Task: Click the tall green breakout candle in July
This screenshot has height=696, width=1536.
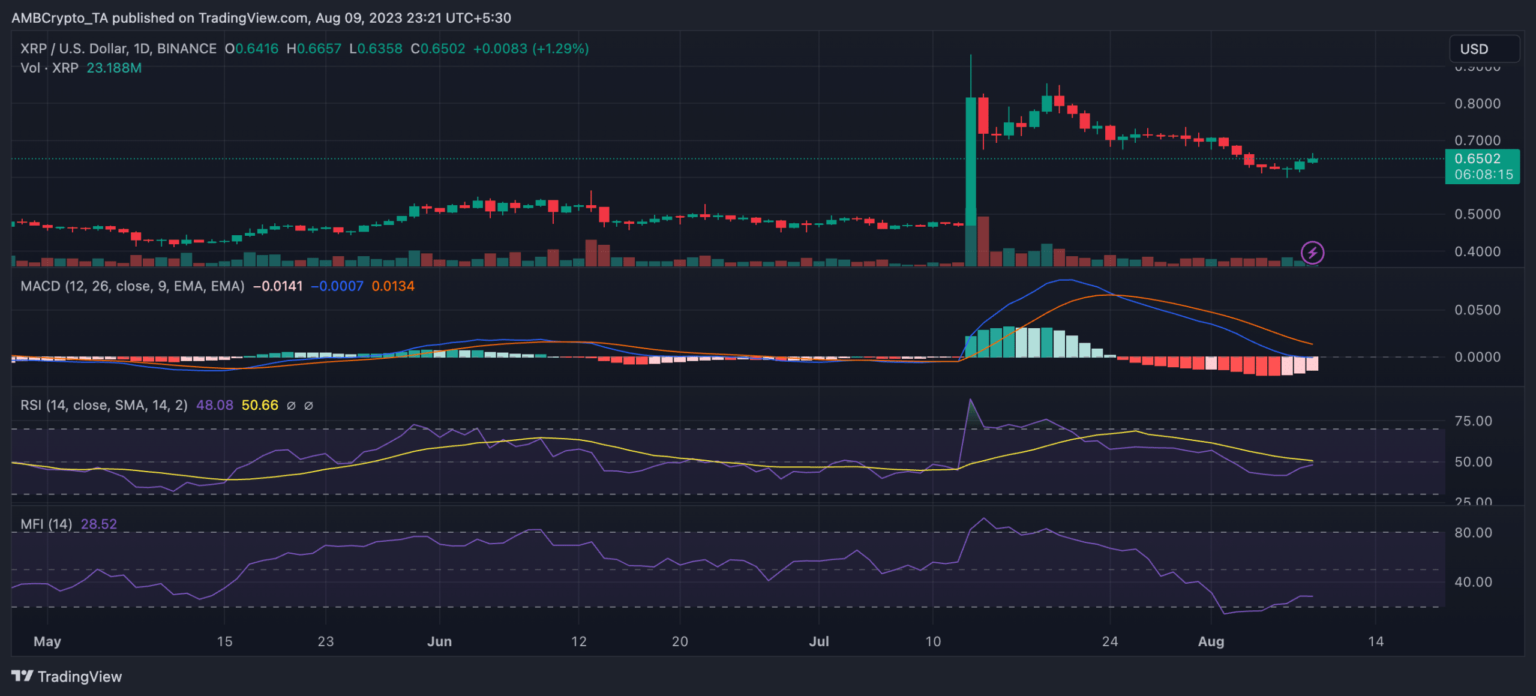Action: (x=970, y=160)
